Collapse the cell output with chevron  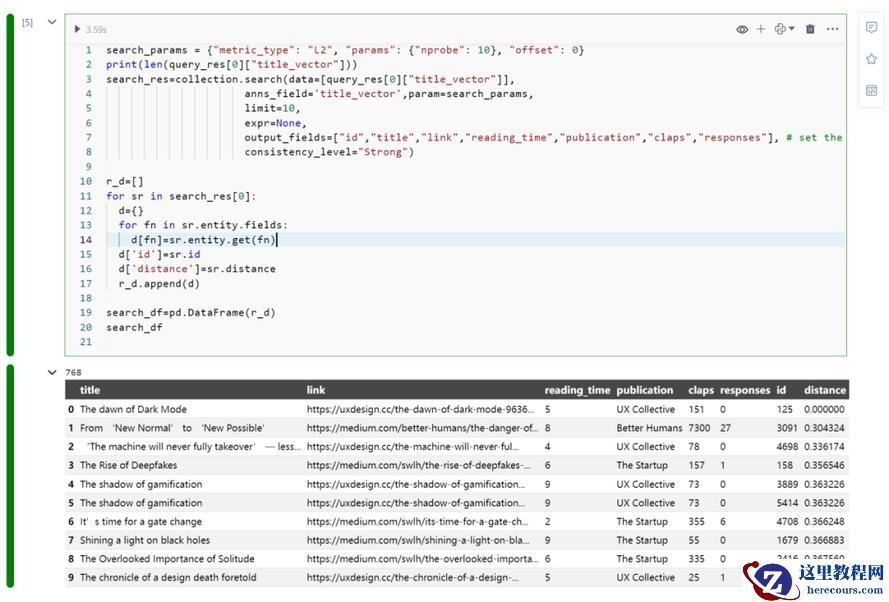click(x=53, y=372)
